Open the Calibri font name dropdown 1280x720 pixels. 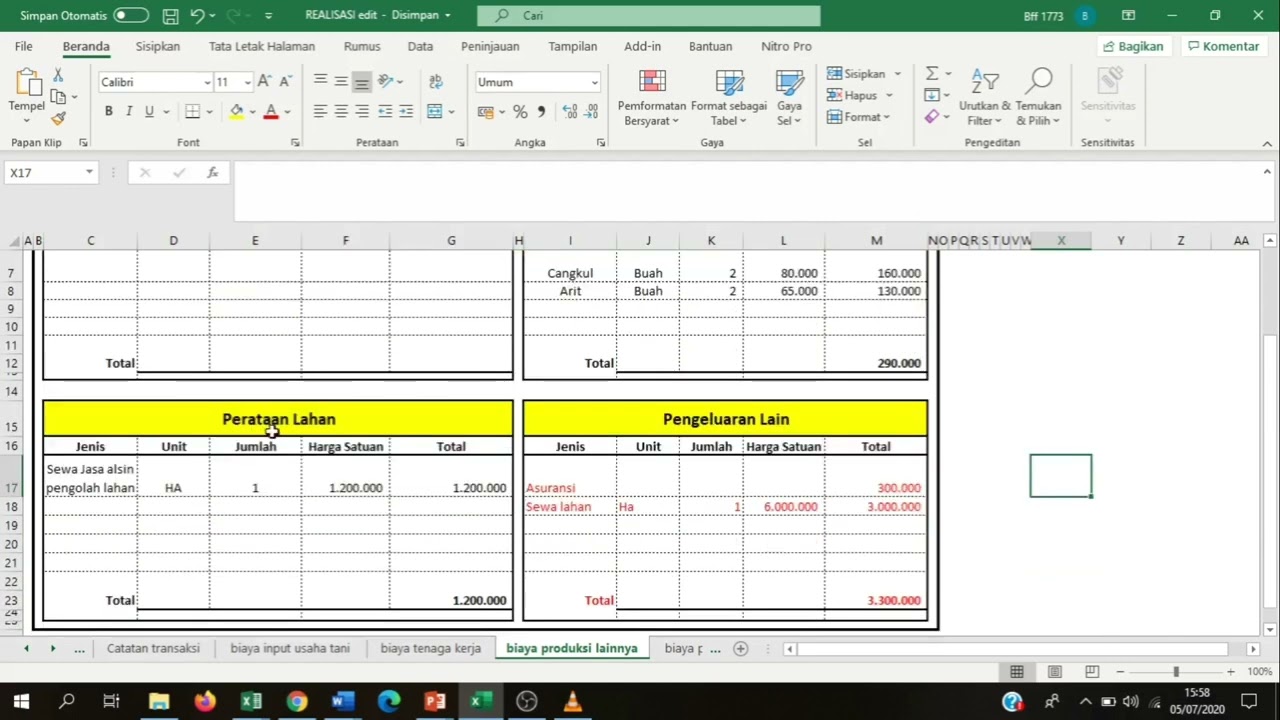click(x=207, y=82)
